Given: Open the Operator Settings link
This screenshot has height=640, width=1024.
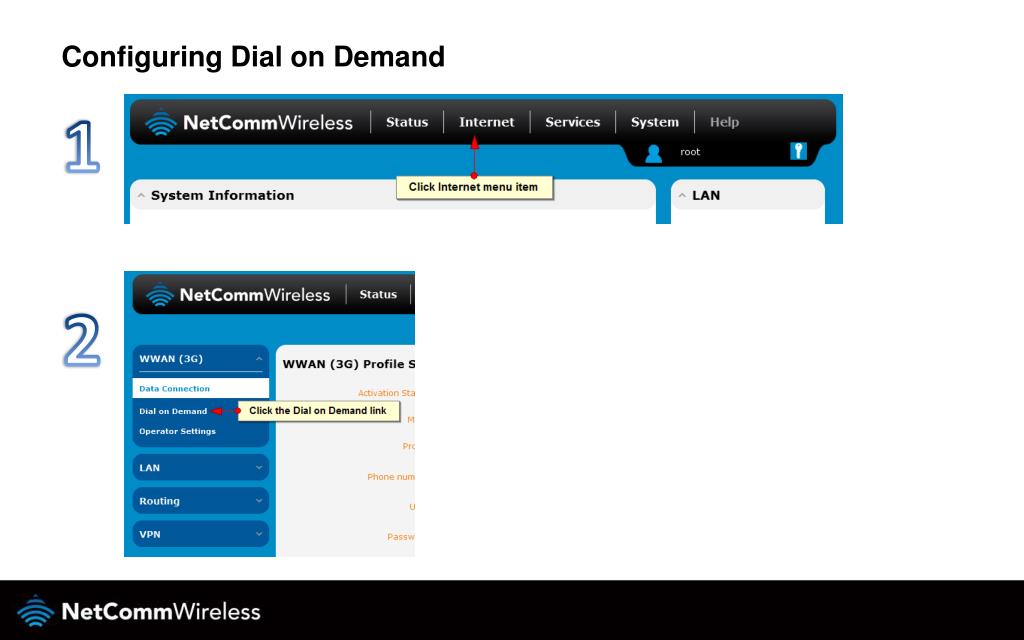Looking at the screenshot, I should [177, 432].
